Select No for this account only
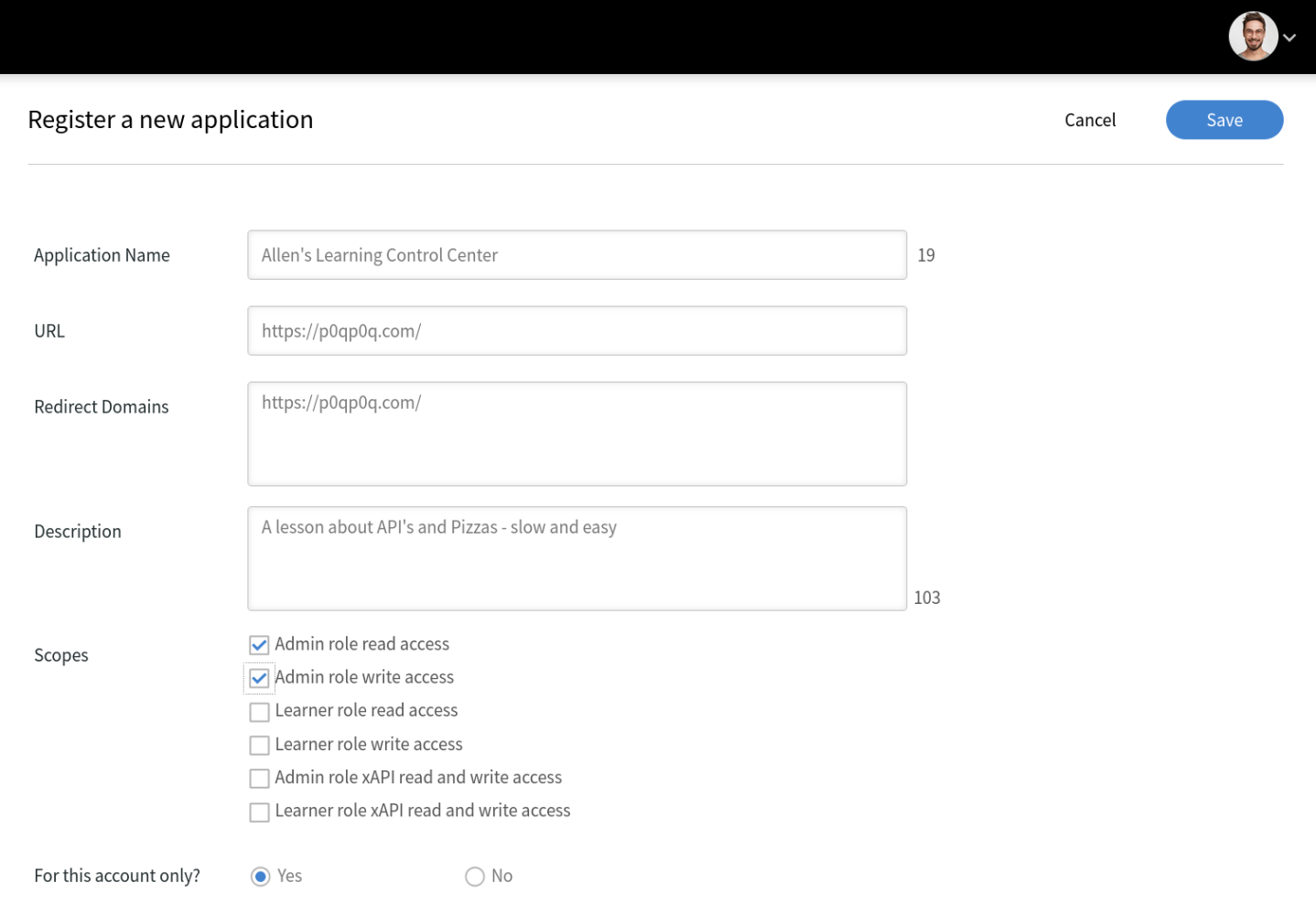Screen dimensions: 1316x915 (x=475, y=877)
